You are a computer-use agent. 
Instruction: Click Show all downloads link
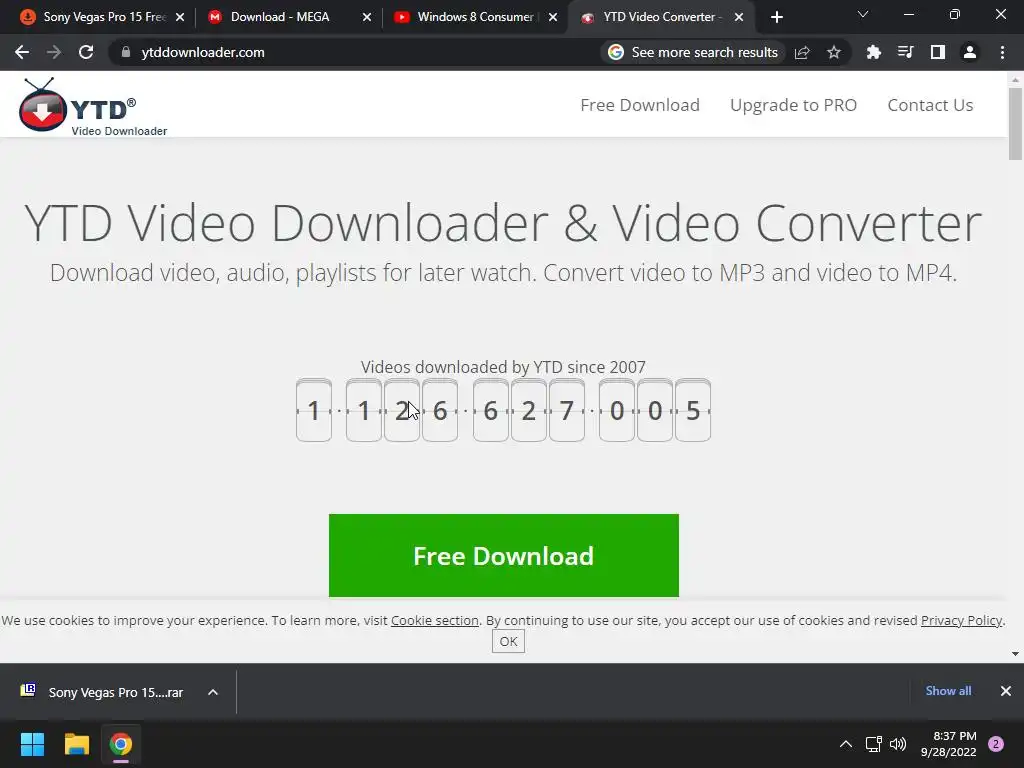(948, 691)
